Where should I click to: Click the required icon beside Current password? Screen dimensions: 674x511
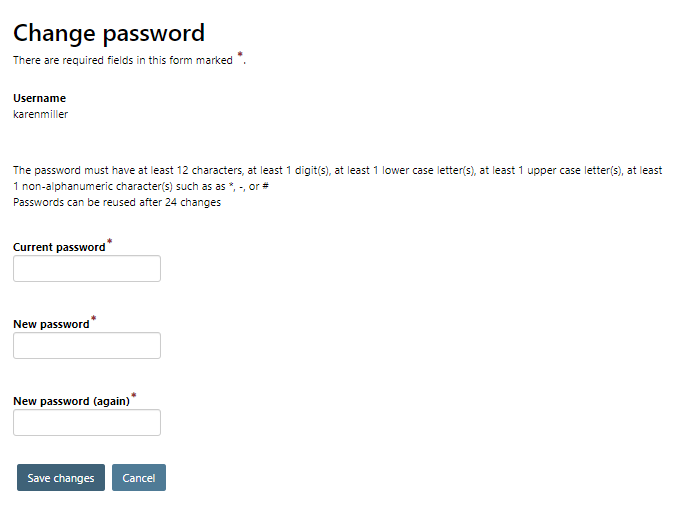pyautogui.click(x=109, y=243)
